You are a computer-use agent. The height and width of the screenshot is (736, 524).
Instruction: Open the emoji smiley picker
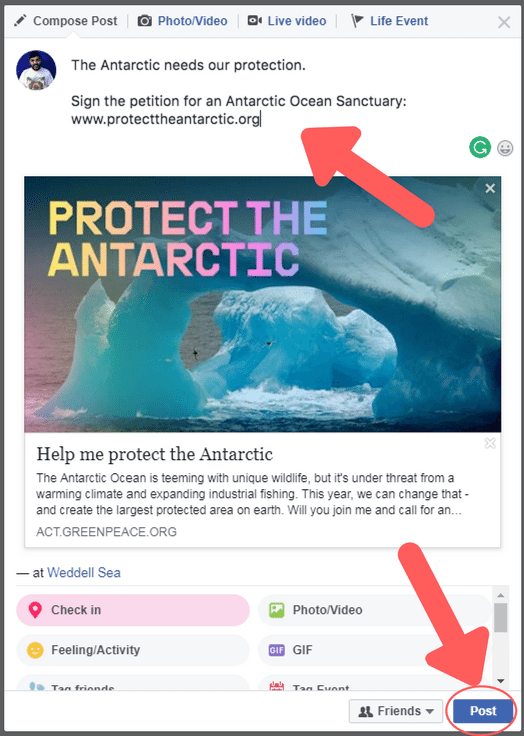coord(505,148)
